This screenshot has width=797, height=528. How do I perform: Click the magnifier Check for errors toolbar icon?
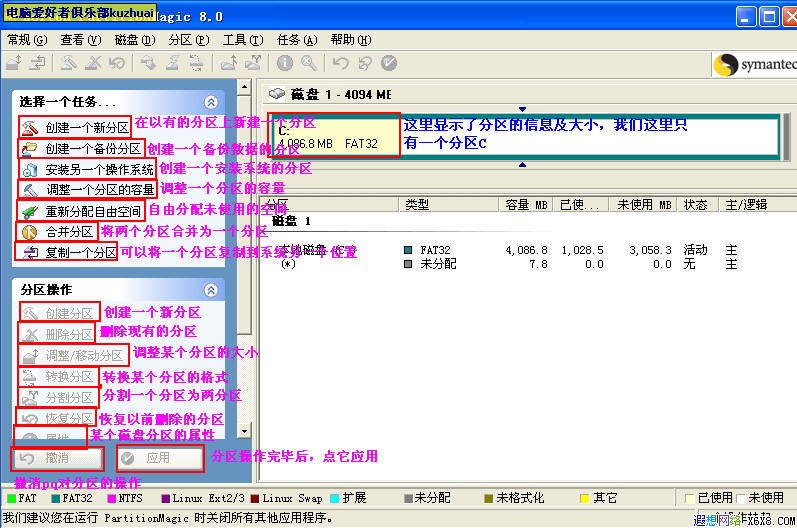point(308,63)
